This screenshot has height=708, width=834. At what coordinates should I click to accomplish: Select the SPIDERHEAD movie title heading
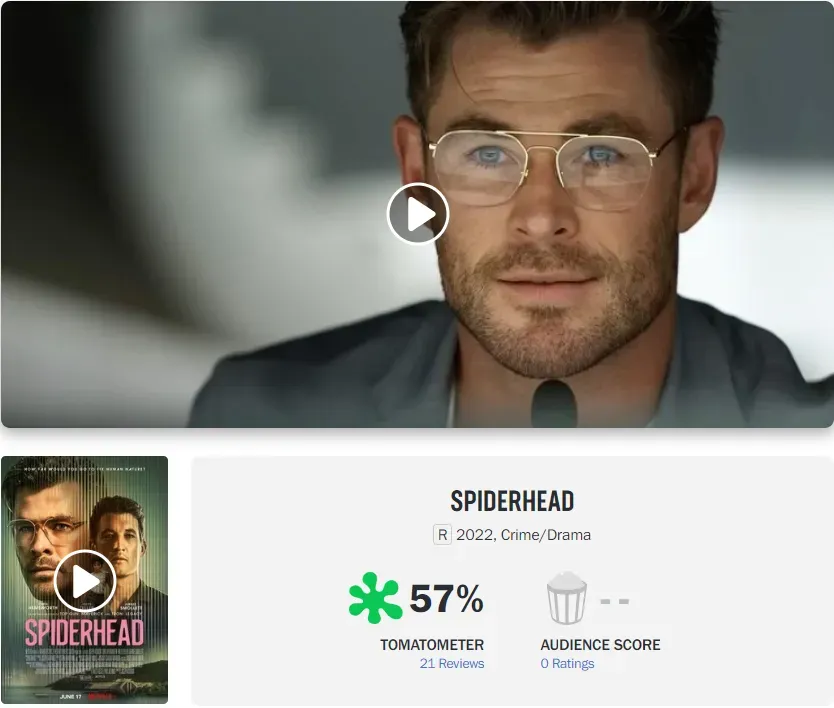tap(512, 501)
